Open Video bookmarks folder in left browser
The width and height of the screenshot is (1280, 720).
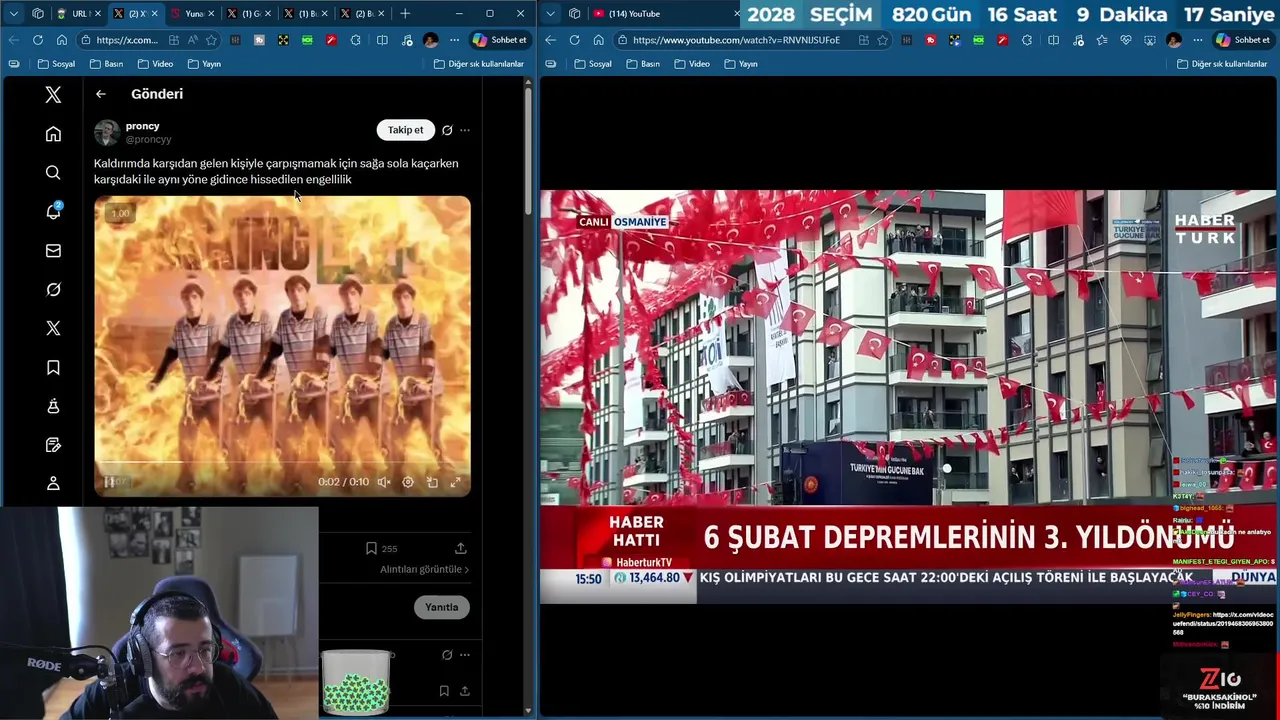coord(155,64)
